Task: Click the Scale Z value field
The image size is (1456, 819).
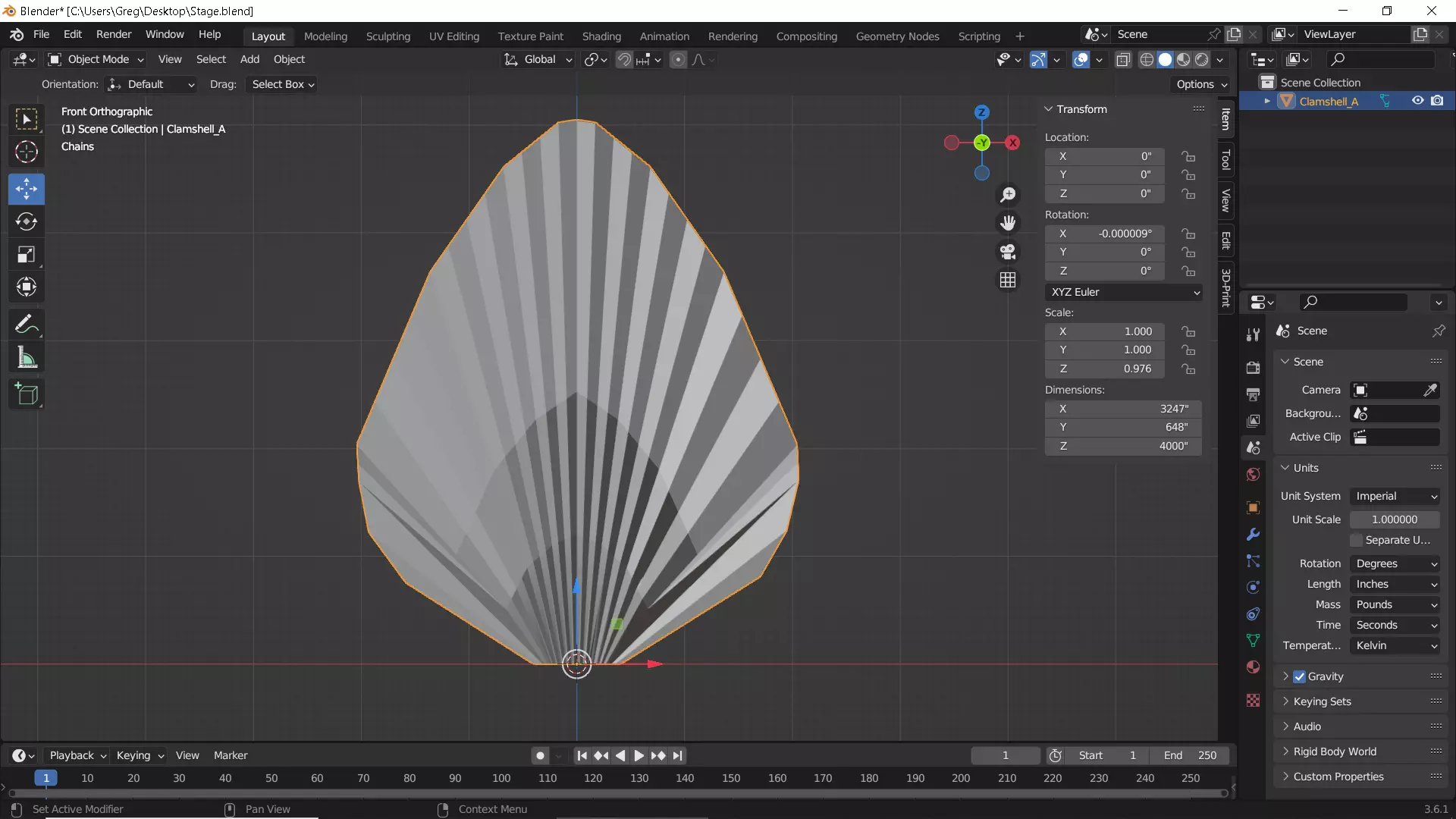Action: click(x=1105, y=369)
